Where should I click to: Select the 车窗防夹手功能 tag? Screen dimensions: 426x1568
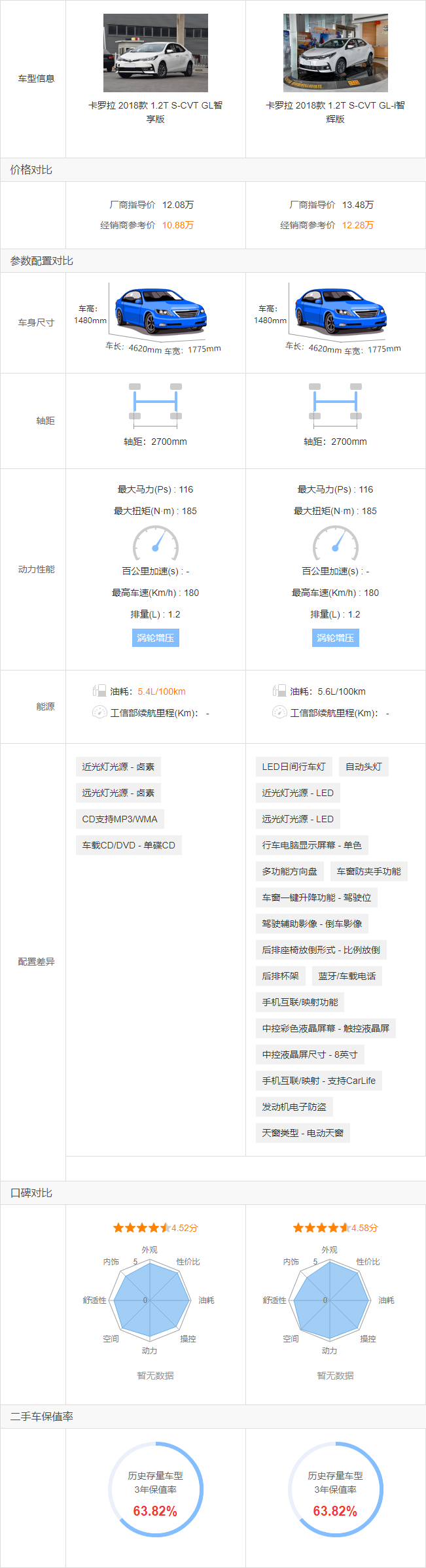(369, 871)
